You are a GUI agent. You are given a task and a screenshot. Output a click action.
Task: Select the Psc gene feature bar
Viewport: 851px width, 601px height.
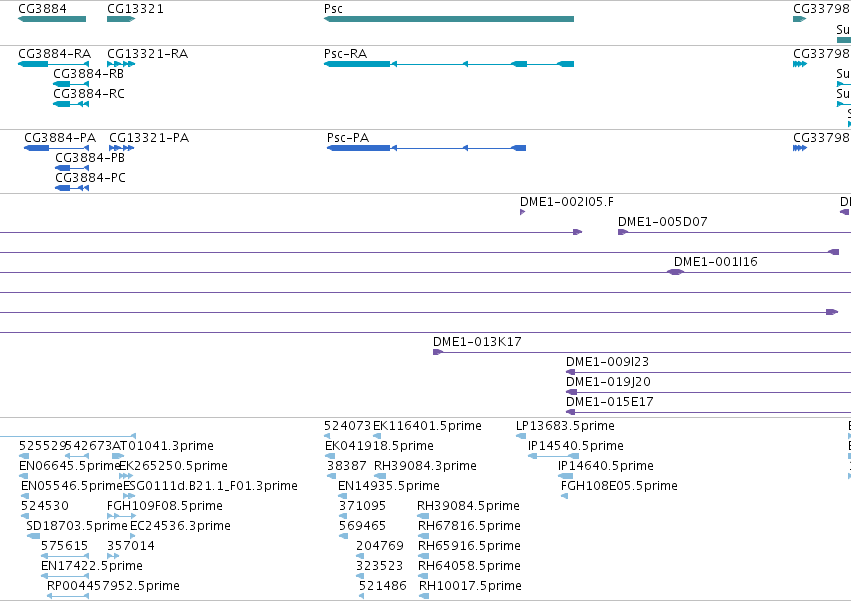click(449, 19)
